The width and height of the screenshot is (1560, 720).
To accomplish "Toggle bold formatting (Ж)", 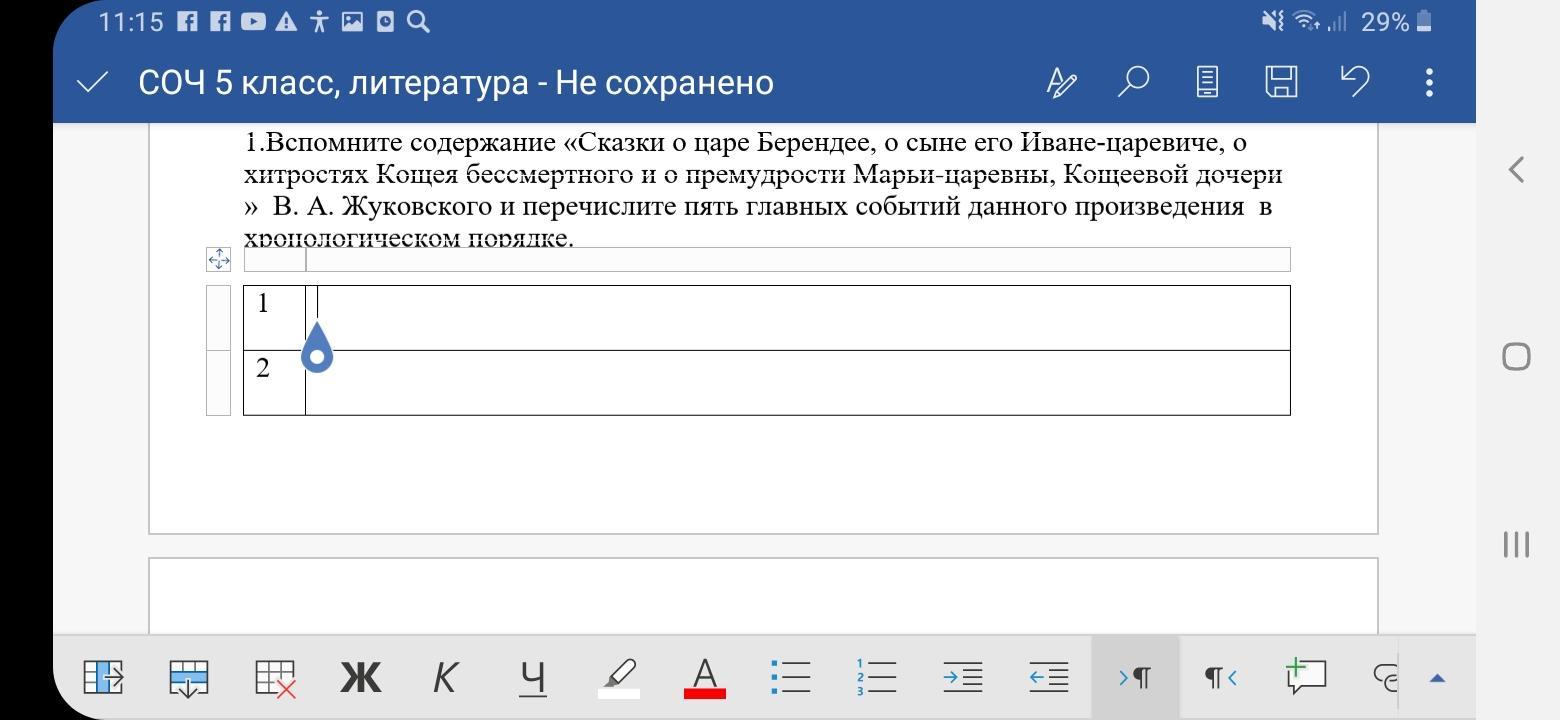I will [361, 677].
